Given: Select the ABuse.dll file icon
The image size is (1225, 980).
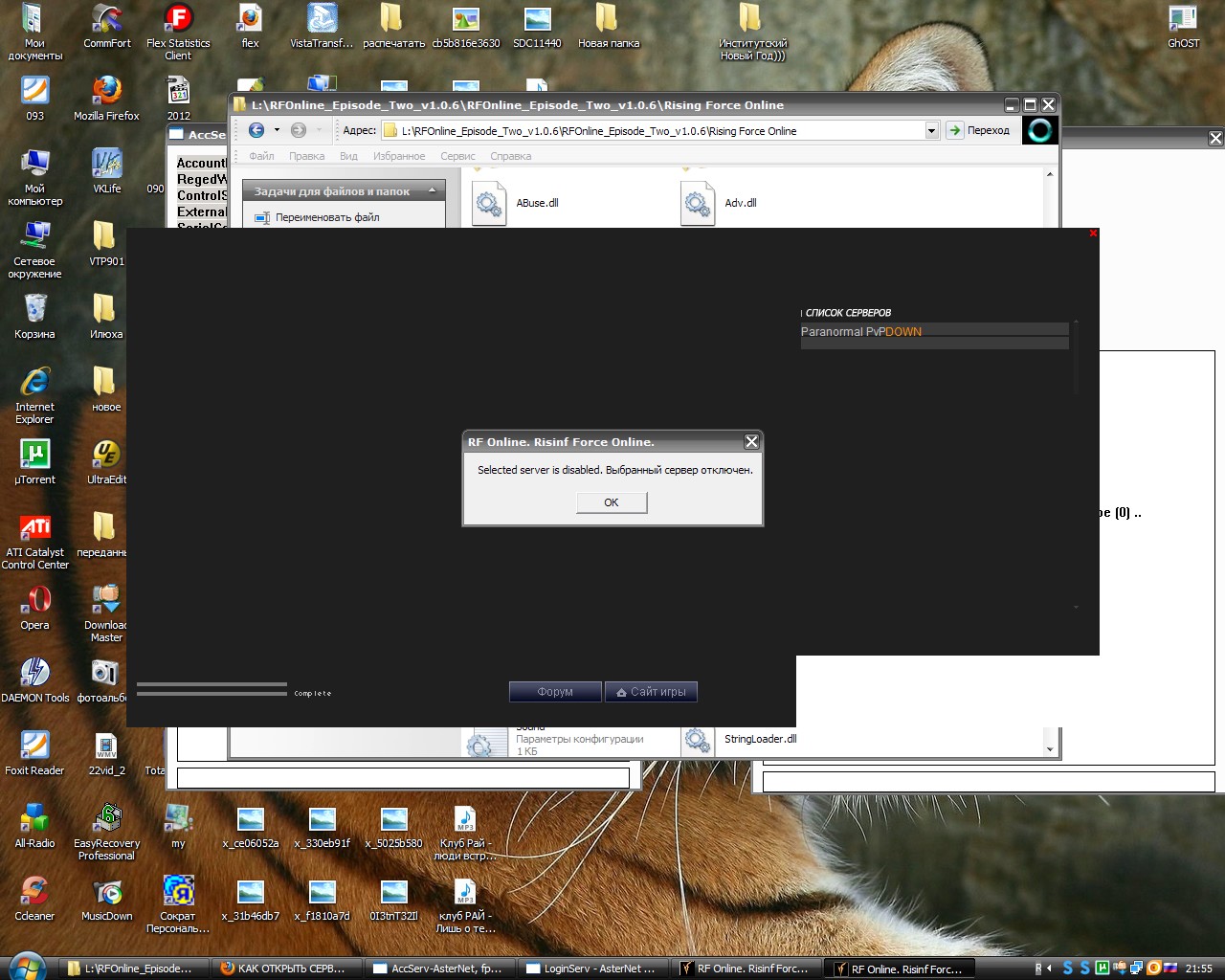Looking at the screenshot, I should [489, 204].
